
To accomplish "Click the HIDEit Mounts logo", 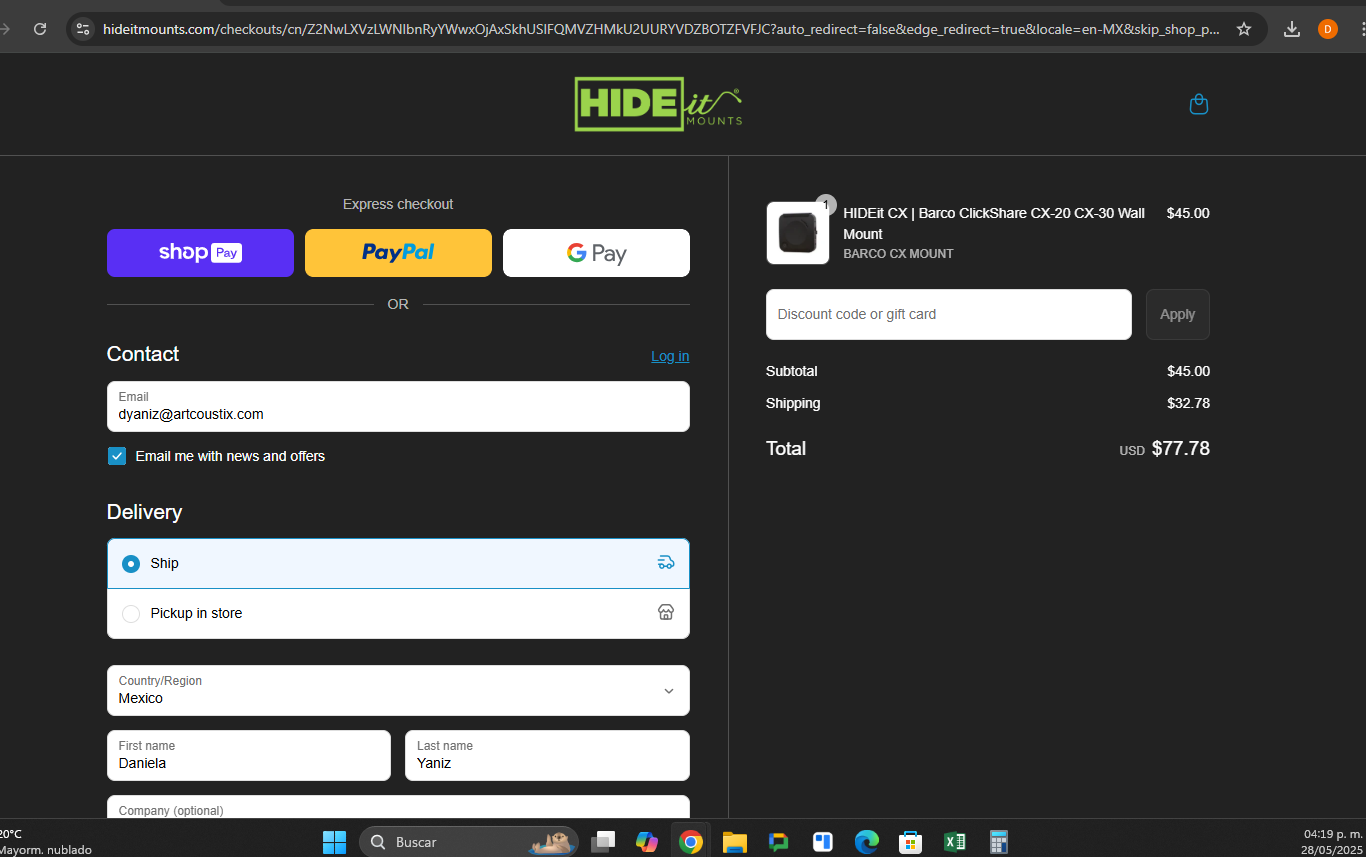I will click(658, 104).
